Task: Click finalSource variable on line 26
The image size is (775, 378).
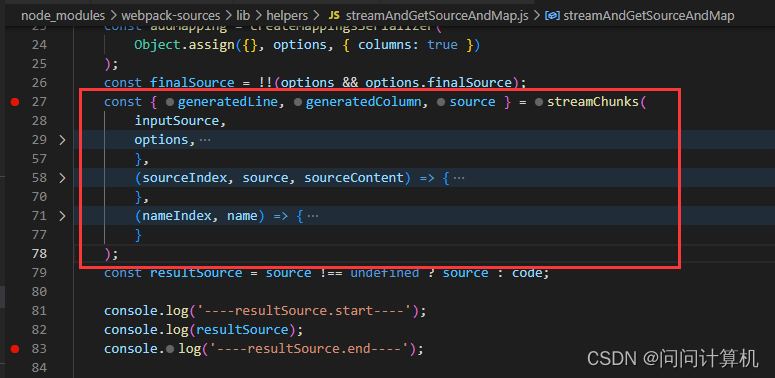Action: [x=192, y=83]
